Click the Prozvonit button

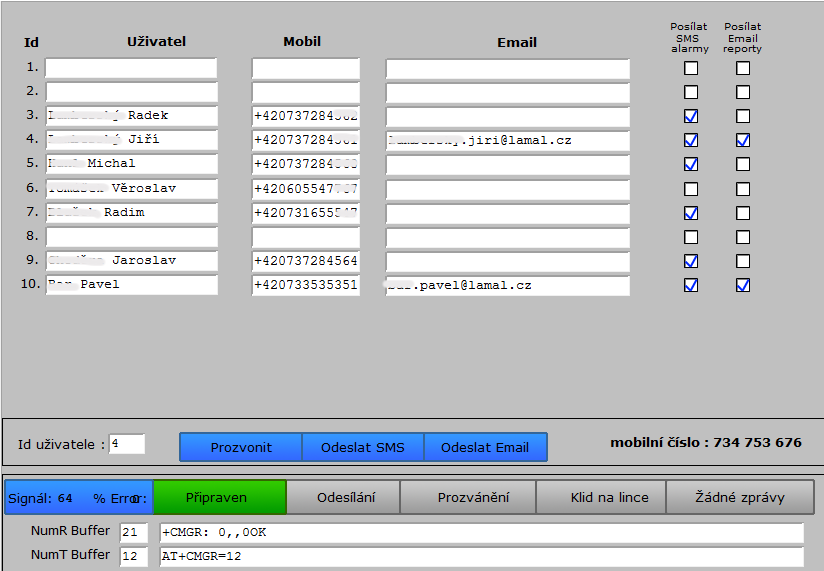[240, 447]
